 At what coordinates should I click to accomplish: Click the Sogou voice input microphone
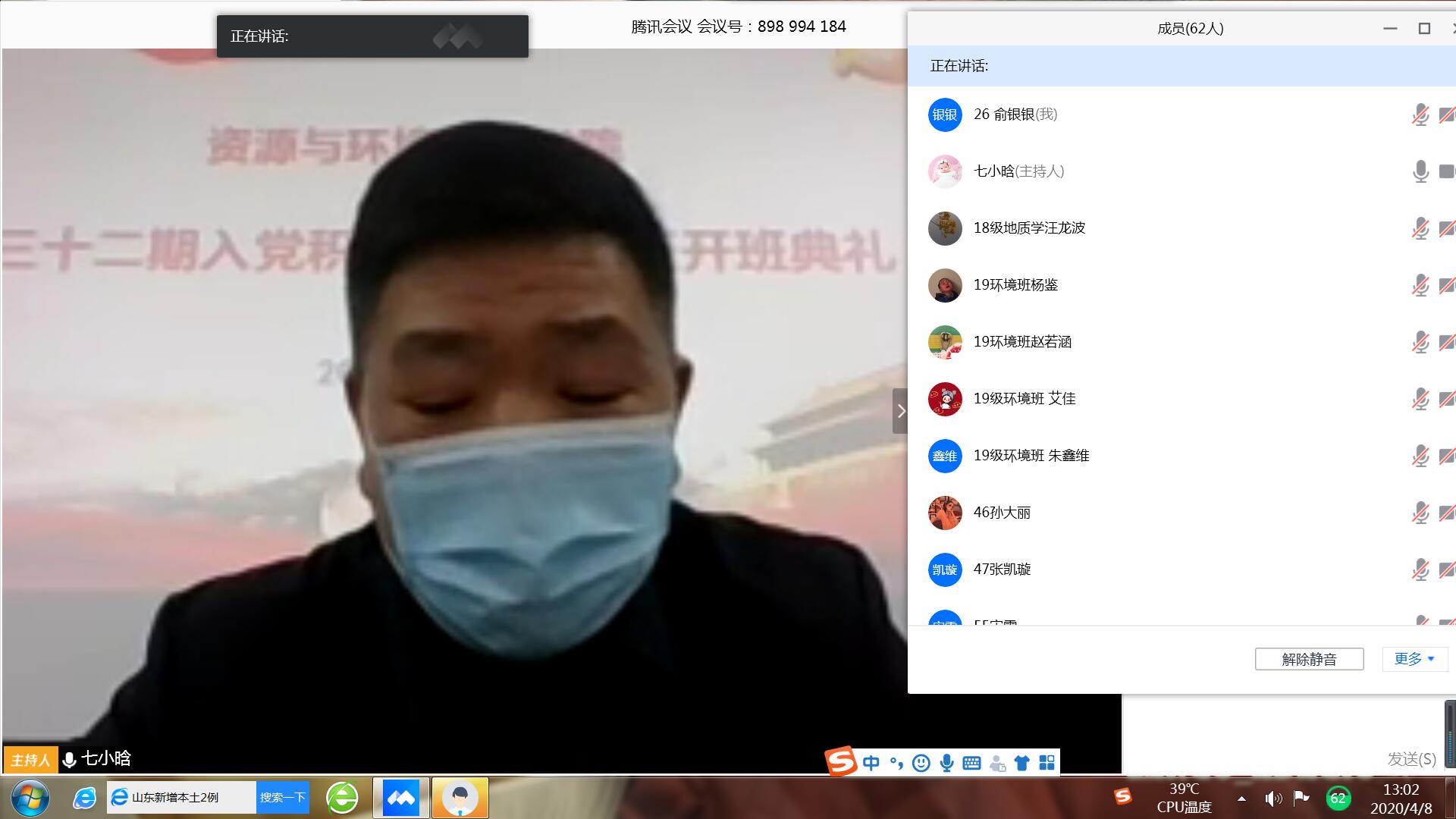pyautogui.click(x=946, y=763)
